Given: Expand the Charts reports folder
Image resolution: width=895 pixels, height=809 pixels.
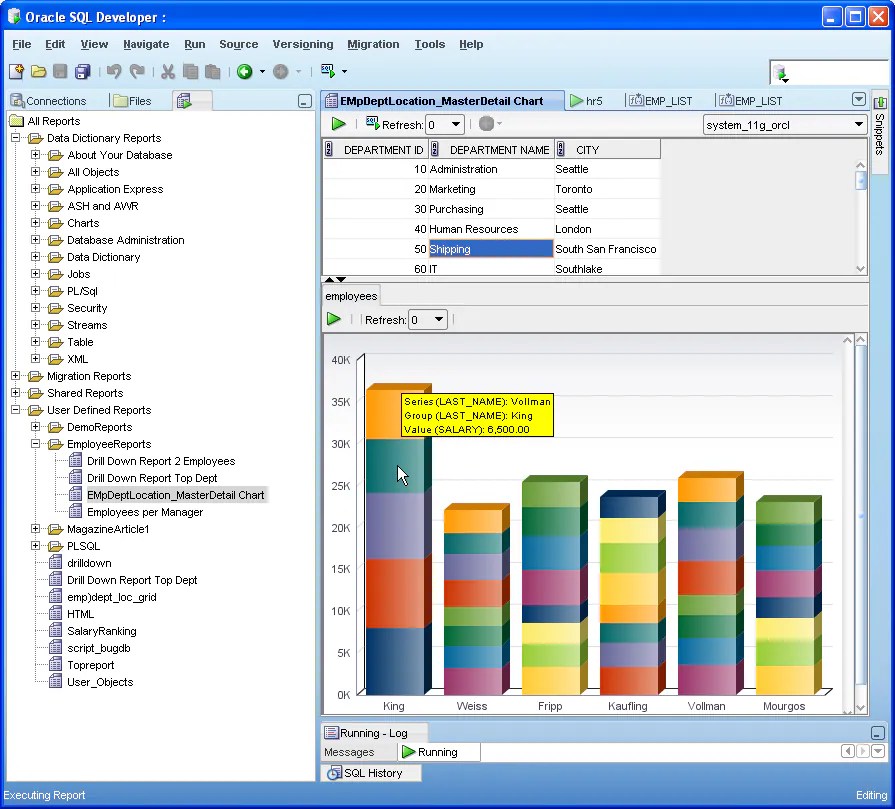Looking at the screenshot, I should point(35,223).
